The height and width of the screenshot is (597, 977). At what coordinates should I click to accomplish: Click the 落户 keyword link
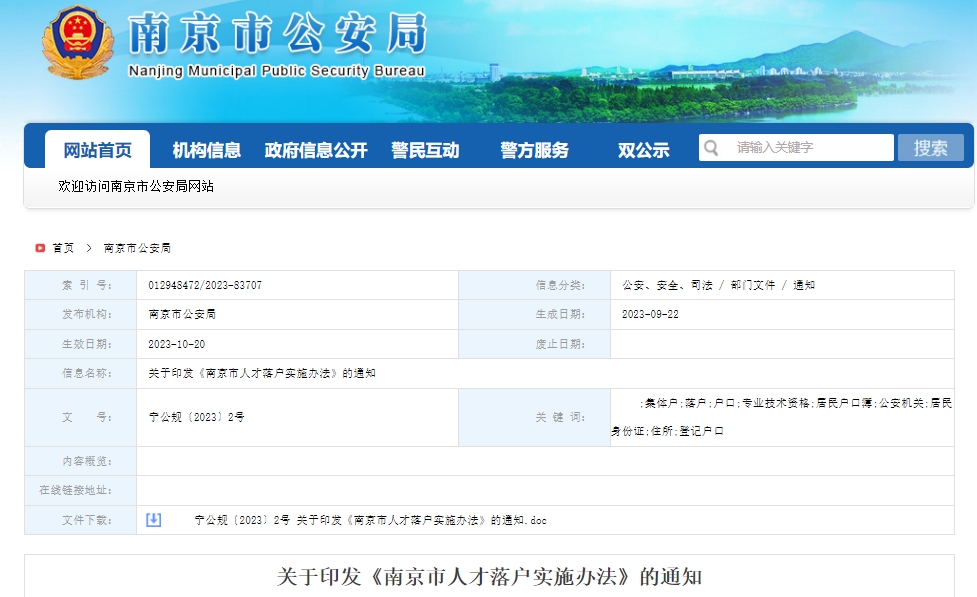[697, 402]
